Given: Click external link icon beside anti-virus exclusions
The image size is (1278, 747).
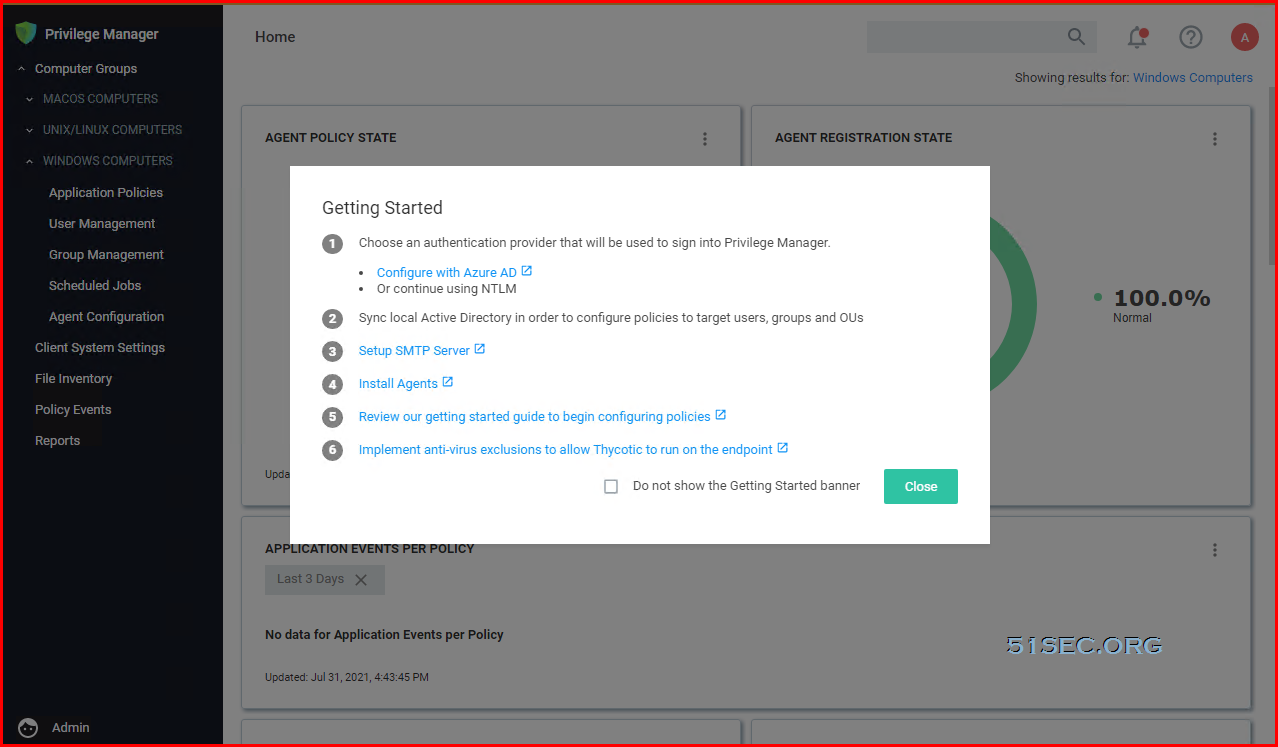Looking at the screenshot, I should (783, 448).
